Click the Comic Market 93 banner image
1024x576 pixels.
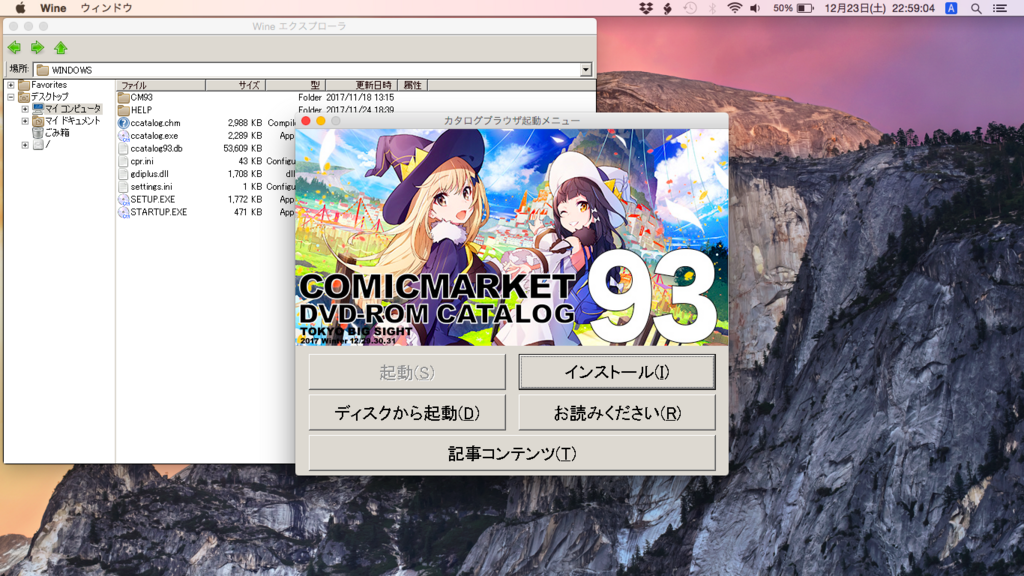[x=512, y=237]
